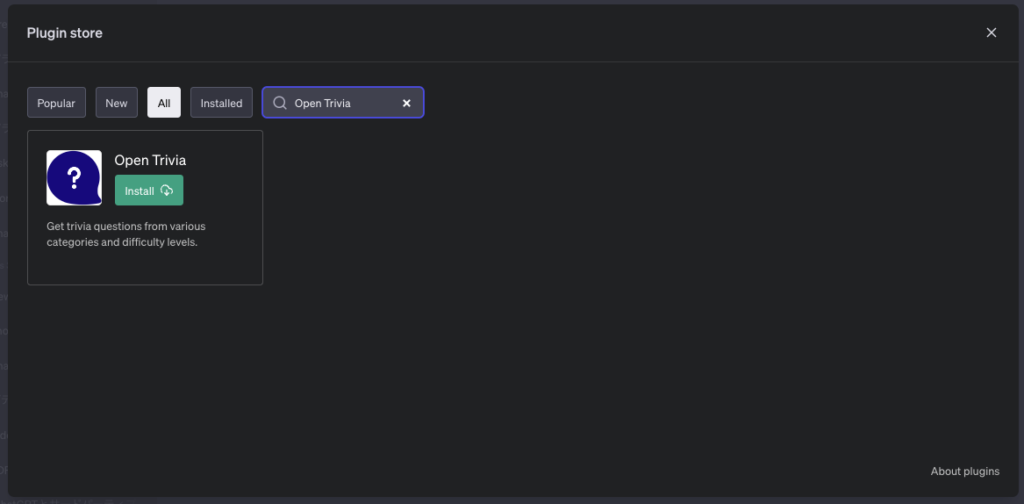Click the magnifying glass search icon
1024x504 pixels.
point(280,103)
